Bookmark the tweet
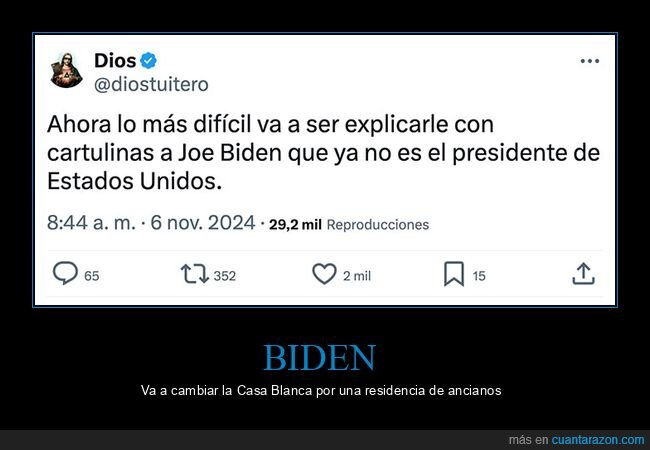Screen dimensions: 650x450 454,274
